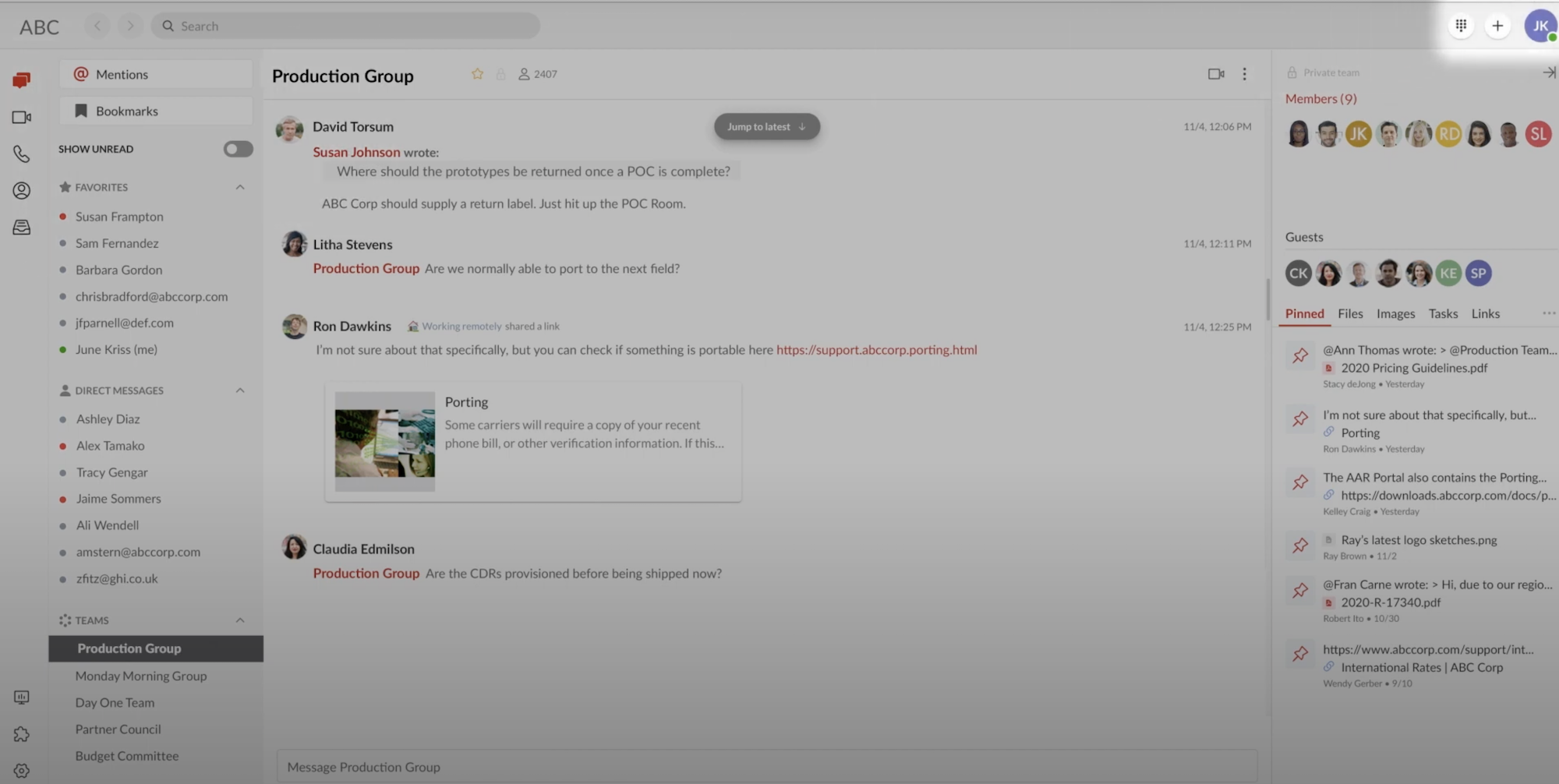Show the 2407 members count
1559x784 pixels.
(538, 74)
